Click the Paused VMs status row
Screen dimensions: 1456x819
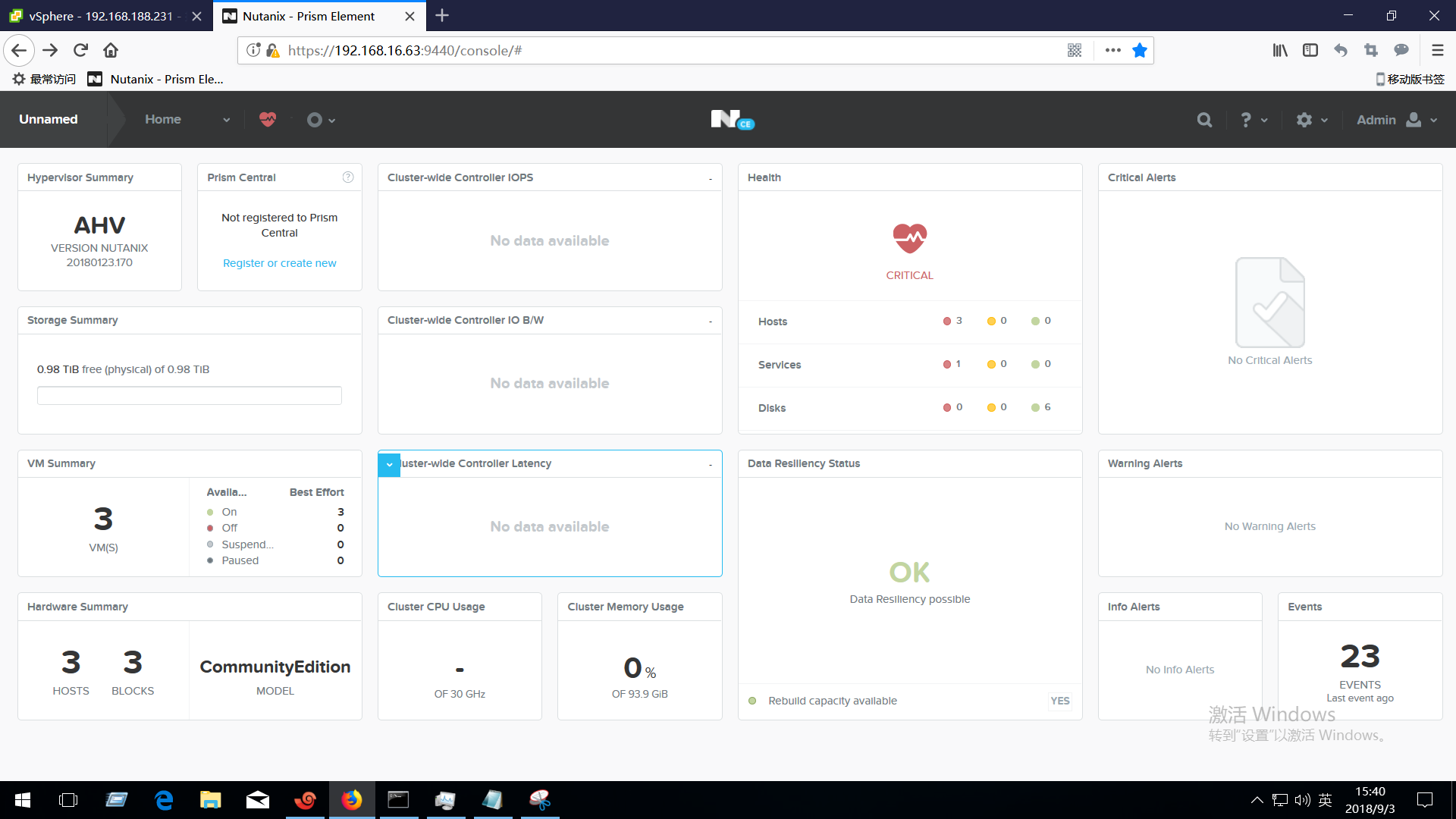click(275, 560)
